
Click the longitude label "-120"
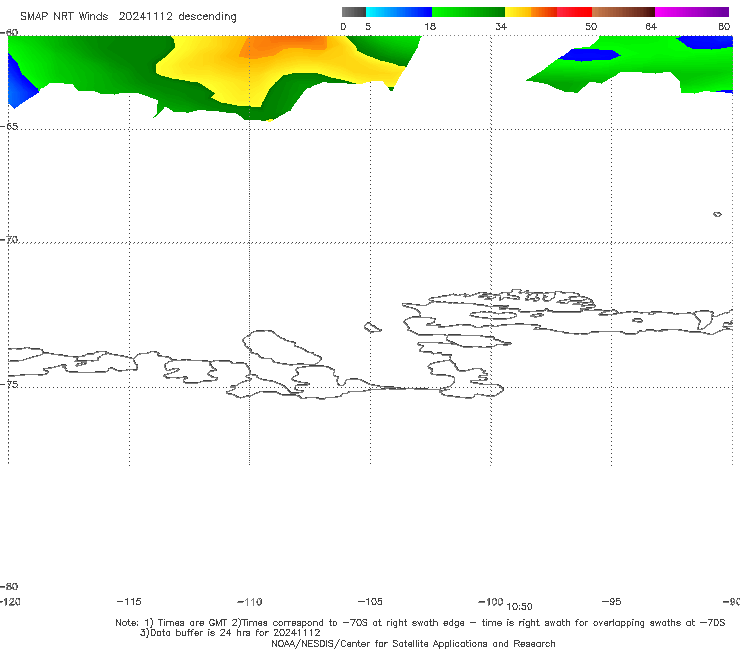click(x=10, y=601)
